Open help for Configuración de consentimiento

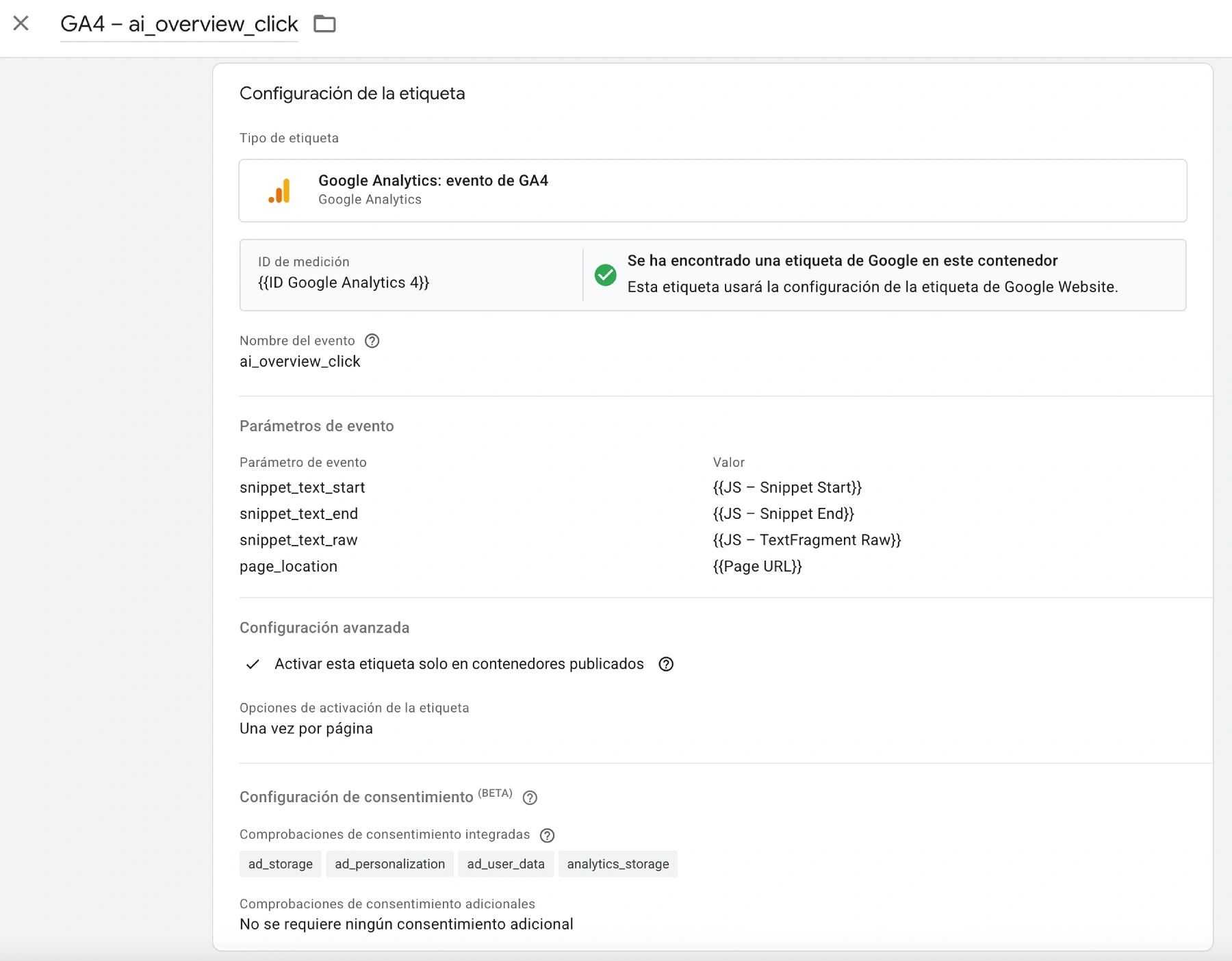pos(530,797)
